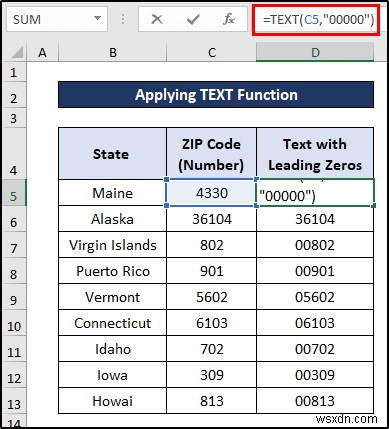This screenshot has height=429, width=389.
Task: Select column C header
Action: click(212, 53)
